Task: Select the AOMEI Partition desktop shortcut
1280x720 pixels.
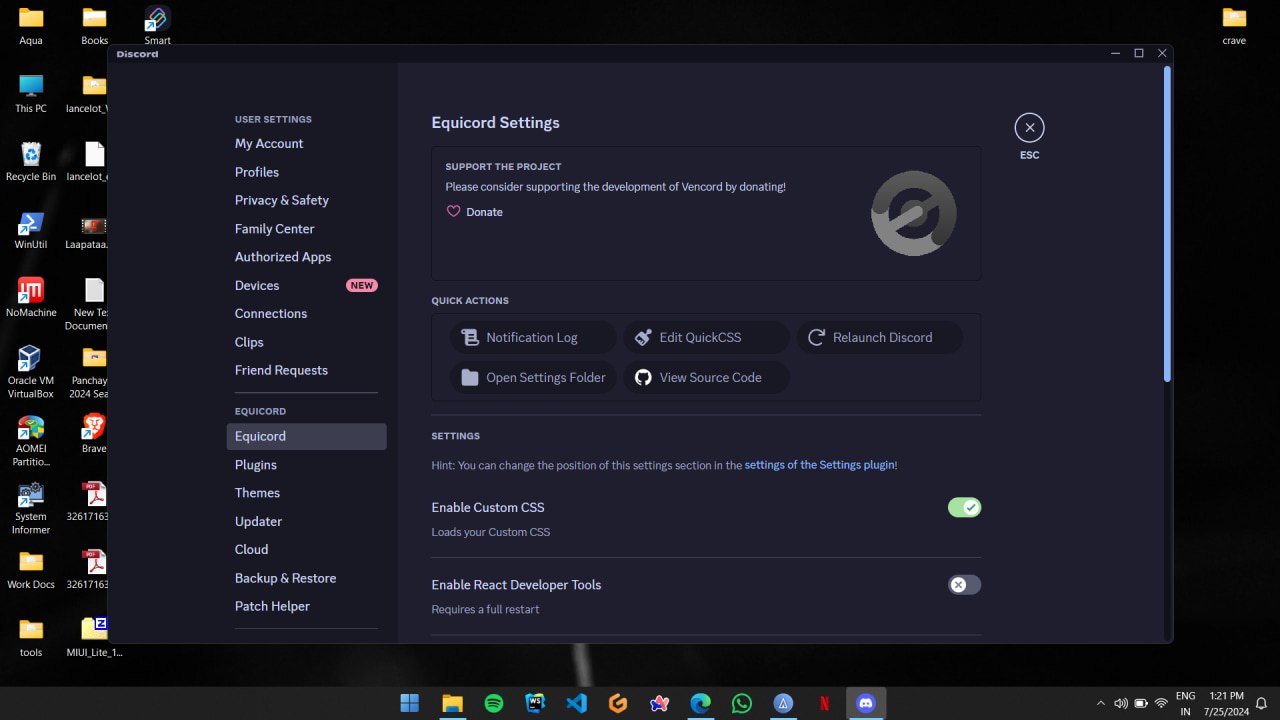Action: tap(31, 440)
